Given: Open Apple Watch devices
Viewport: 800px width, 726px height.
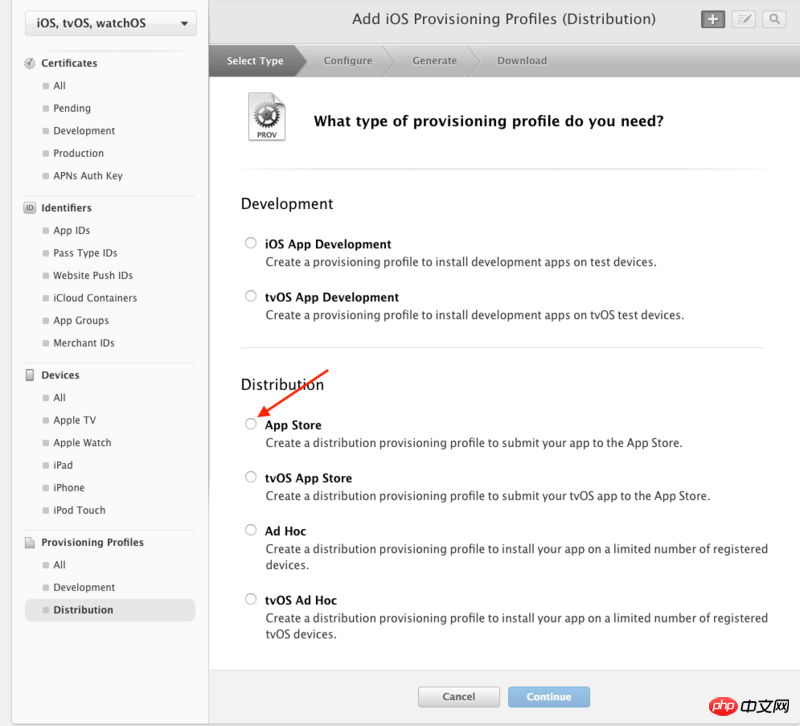Looking at the screenshot, I should click(82, 442).
